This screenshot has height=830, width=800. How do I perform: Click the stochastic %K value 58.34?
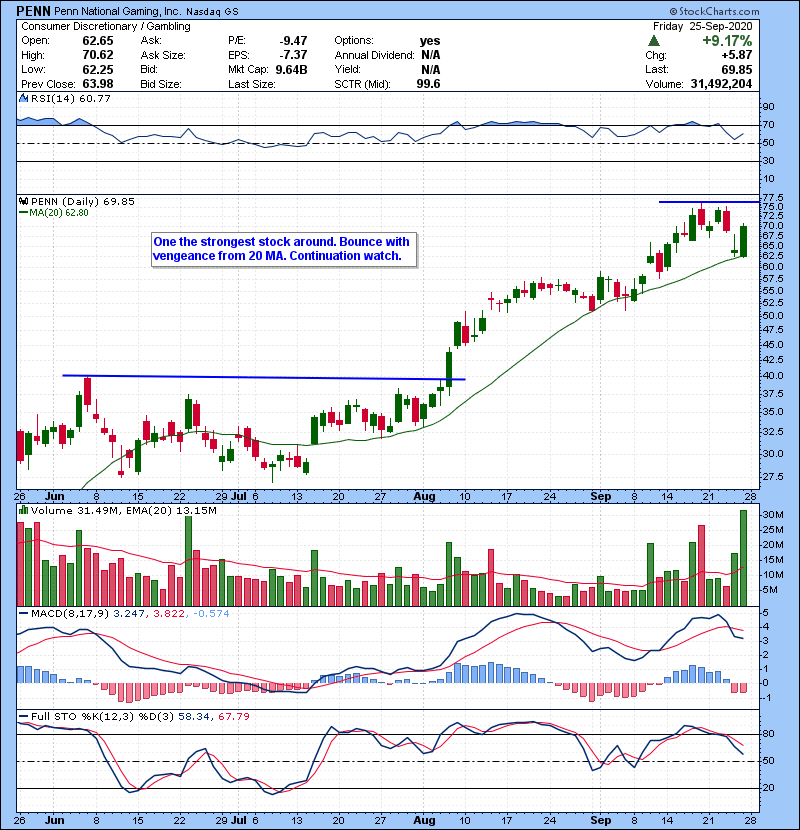194,716
